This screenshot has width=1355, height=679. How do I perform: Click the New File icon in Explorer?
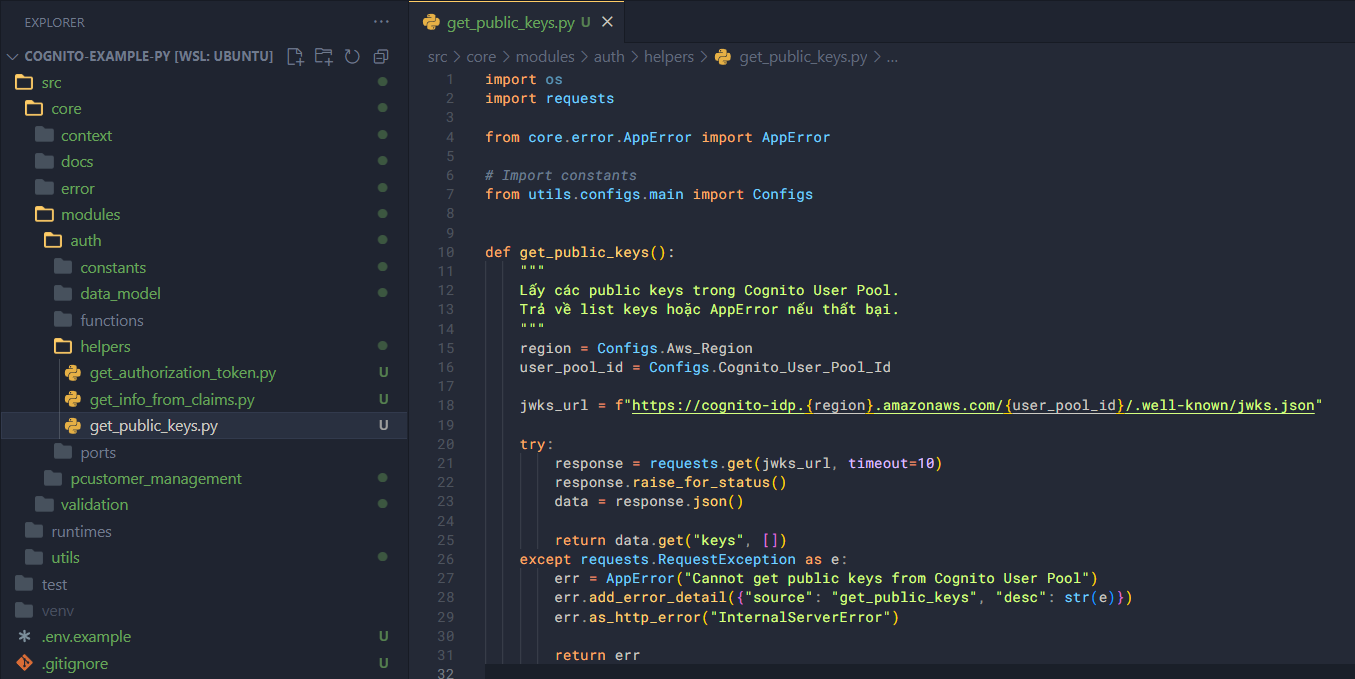click(295, 56)
